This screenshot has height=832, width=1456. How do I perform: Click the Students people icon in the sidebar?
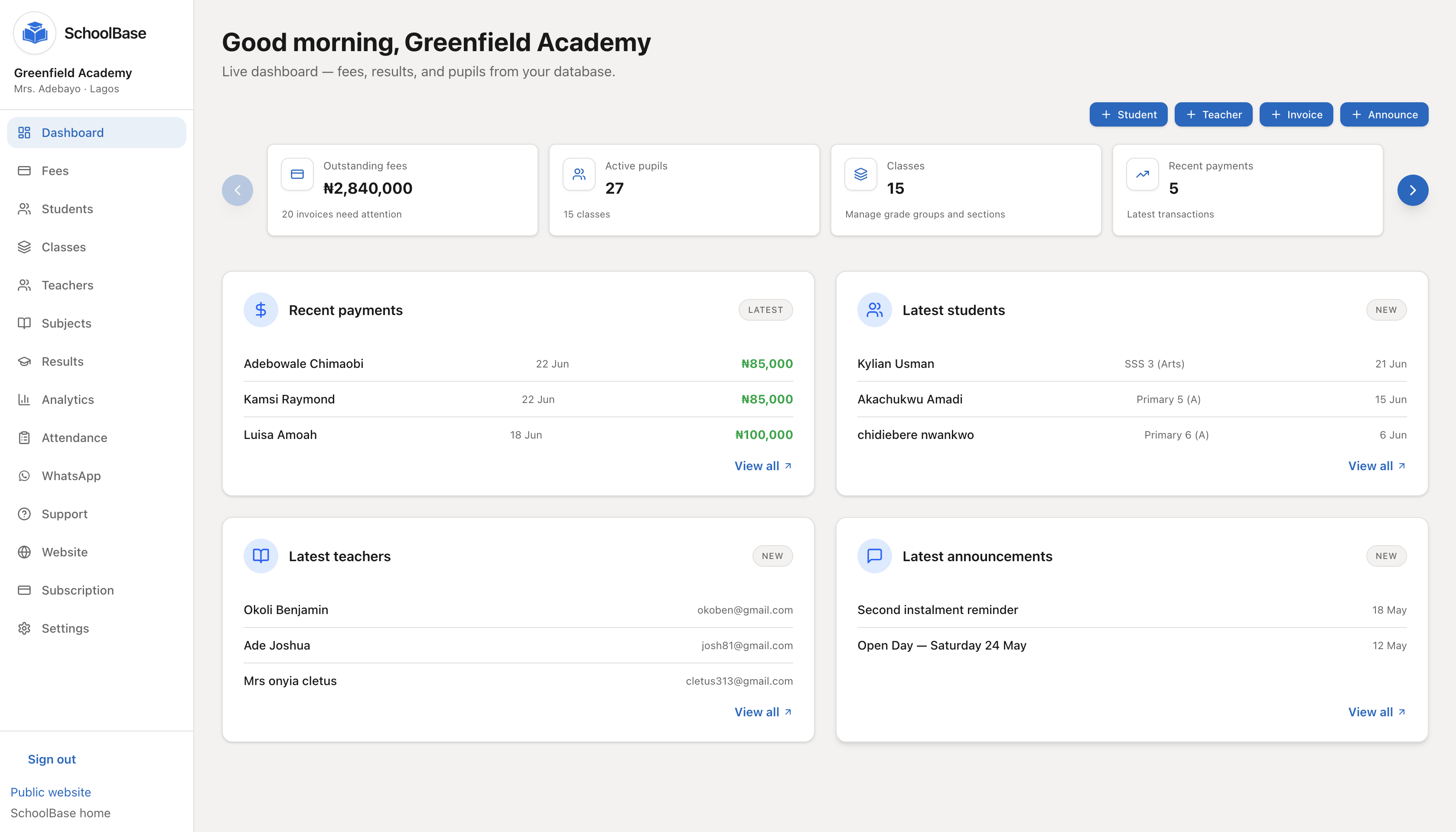pyautogui.click(x=24, y=209)
